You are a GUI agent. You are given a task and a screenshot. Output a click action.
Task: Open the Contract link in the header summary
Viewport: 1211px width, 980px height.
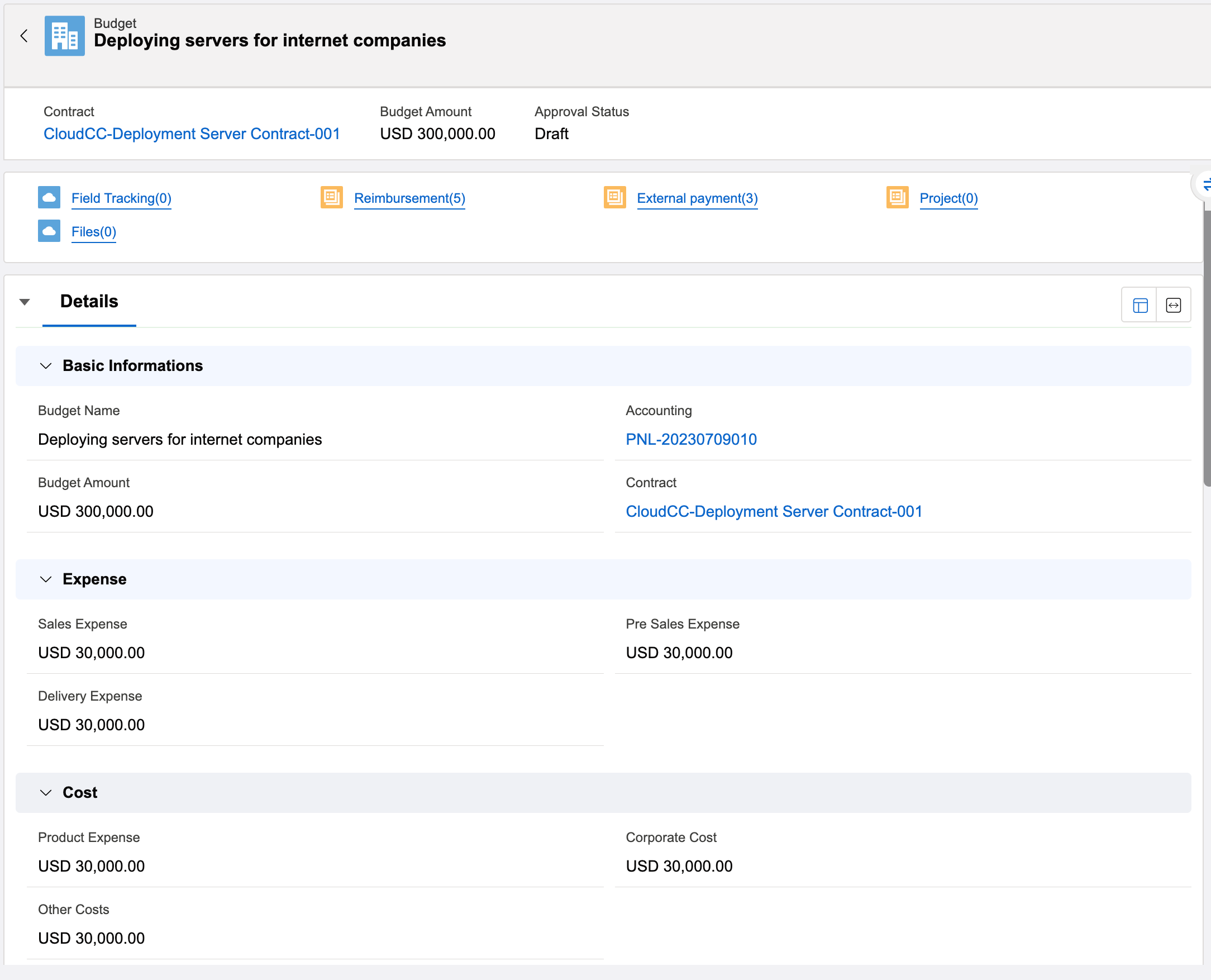192,134
